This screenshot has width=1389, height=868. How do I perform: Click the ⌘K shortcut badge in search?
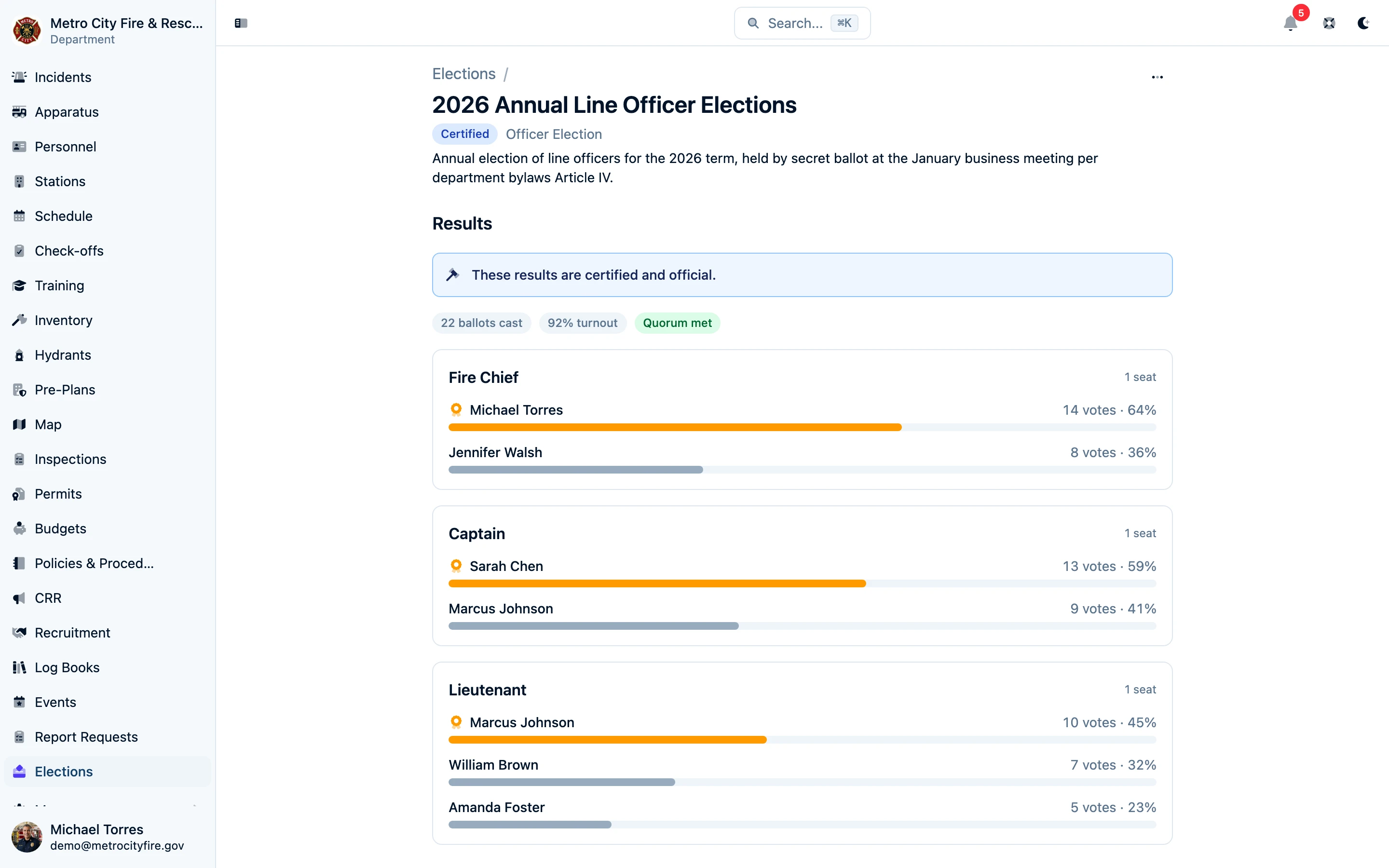pyautogui.click(x=844, y=23)
